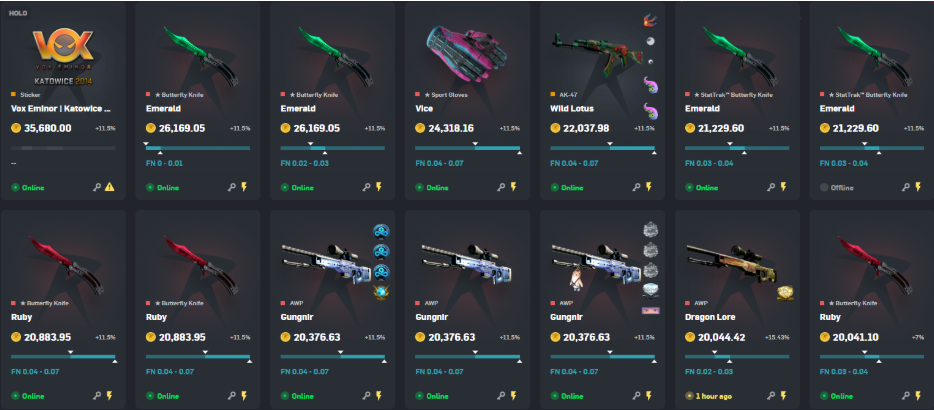Click the Offline status on StatTrak Emerald card
This screenshot has height=410, width=934.
(x=836, y=188)
